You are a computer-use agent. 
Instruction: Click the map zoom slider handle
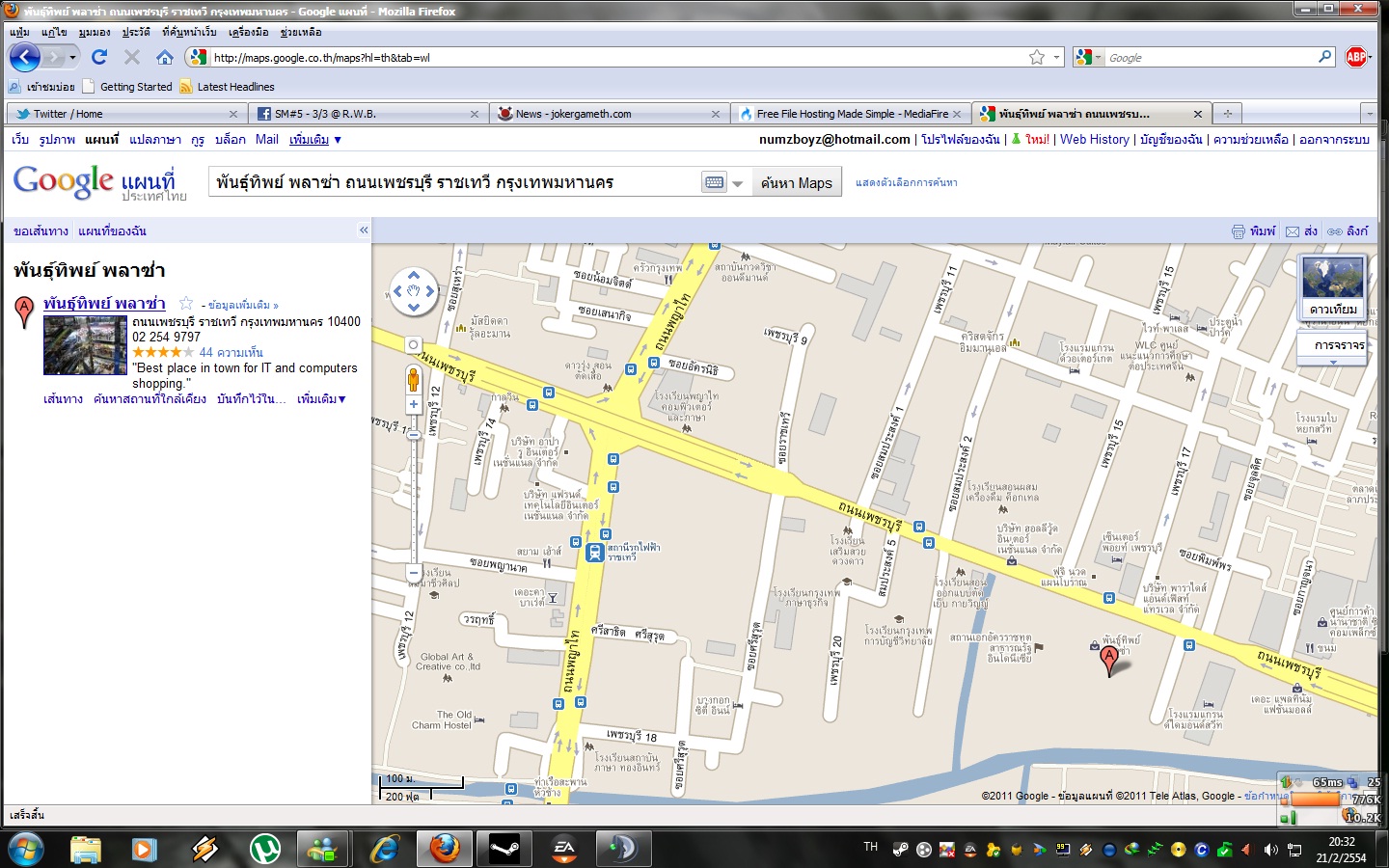414,435
